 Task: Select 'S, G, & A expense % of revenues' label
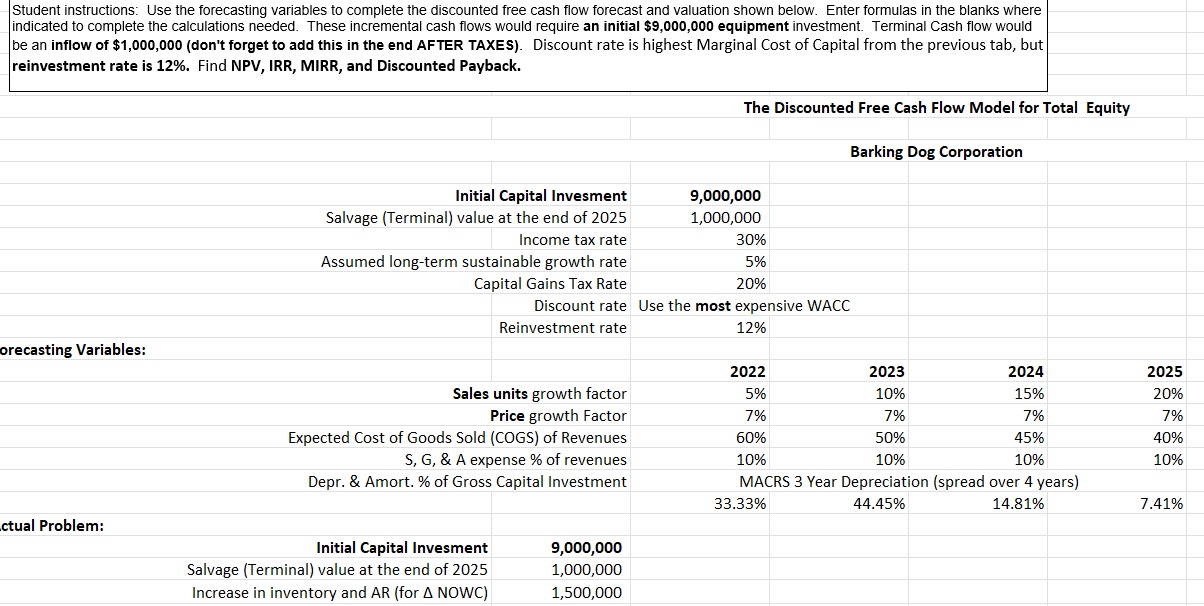516,459
